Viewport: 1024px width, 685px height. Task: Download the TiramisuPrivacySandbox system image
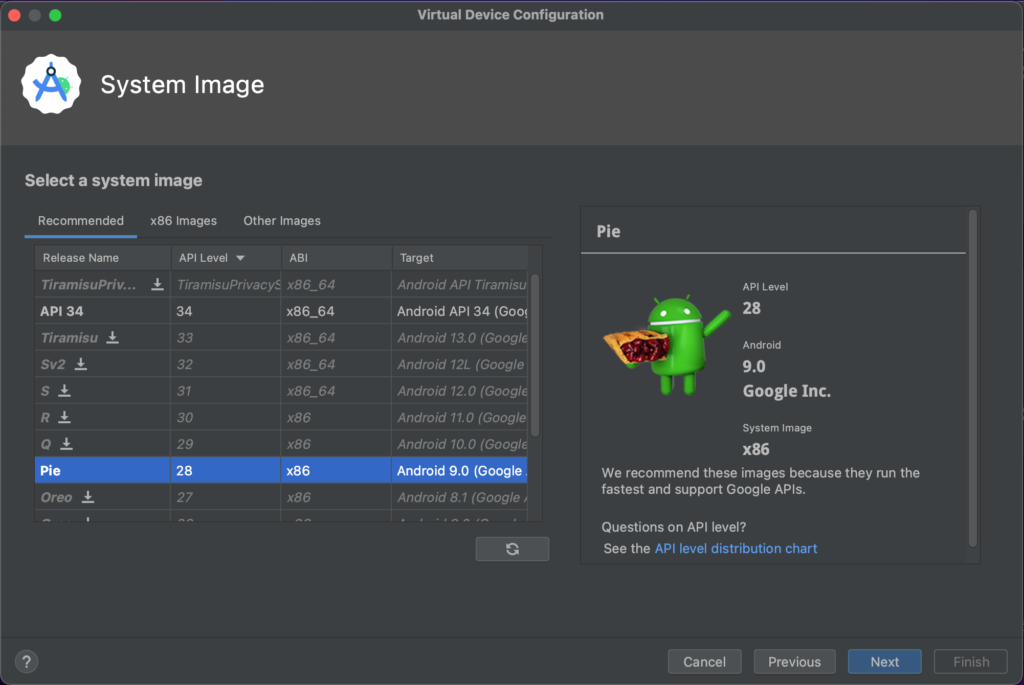point(157,284)
